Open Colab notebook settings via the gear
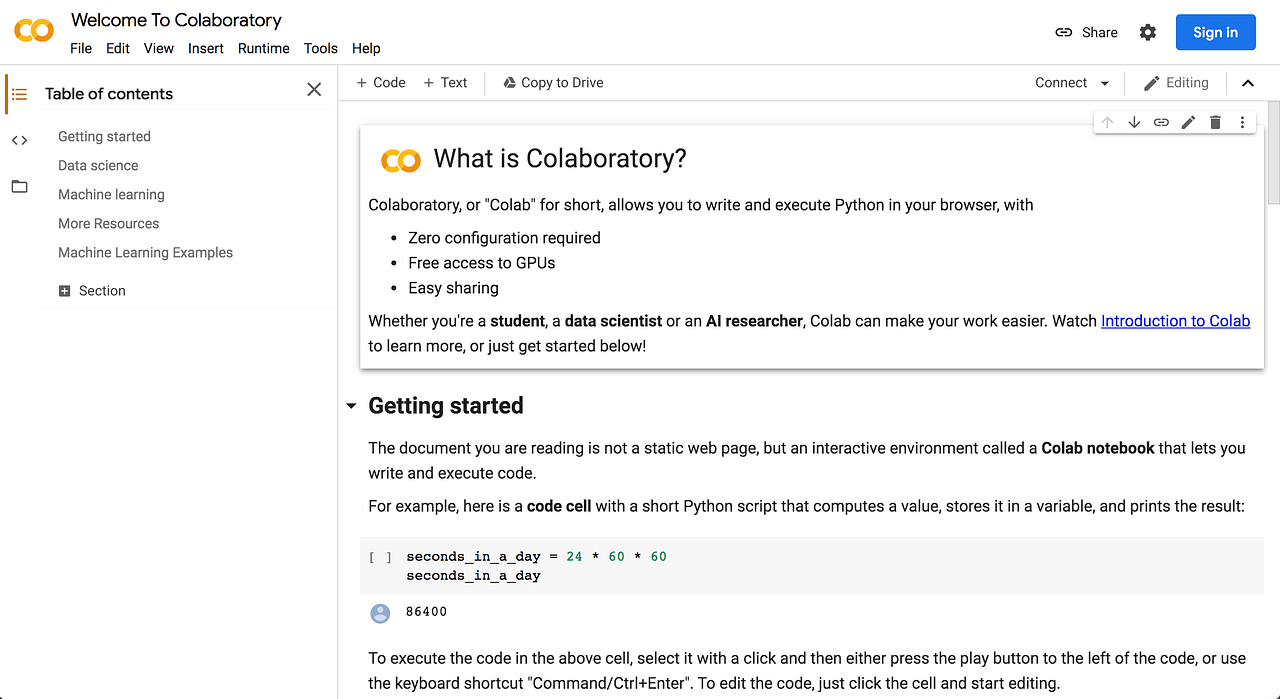The height and width of the screenshot is (699, 1280). [x=1147, y=31]
